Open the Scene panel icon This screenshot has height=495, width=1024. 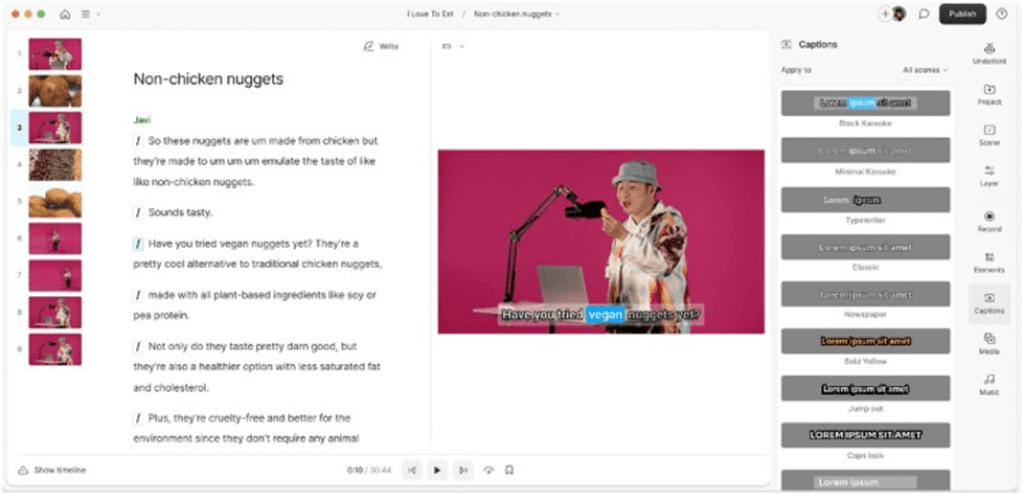coord(989,135)
